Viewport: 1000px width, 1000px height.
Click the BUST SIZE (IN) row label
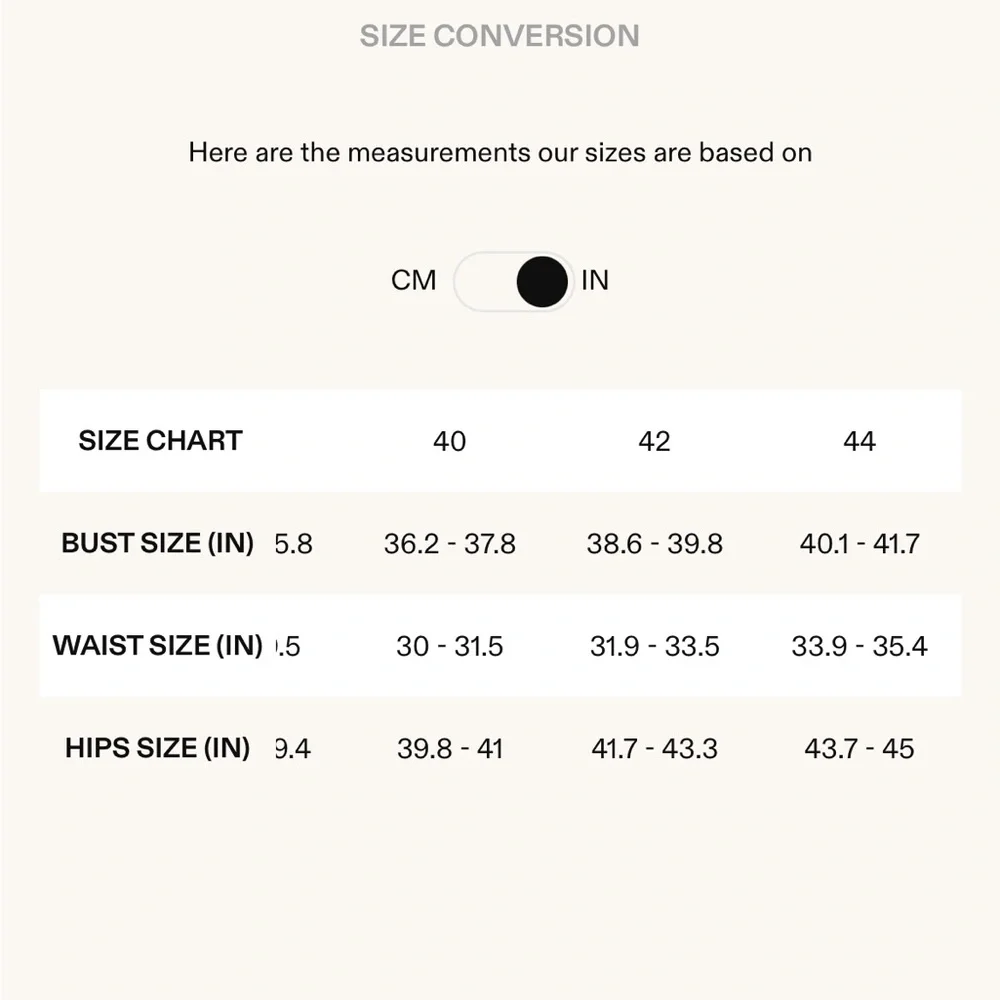158,543
